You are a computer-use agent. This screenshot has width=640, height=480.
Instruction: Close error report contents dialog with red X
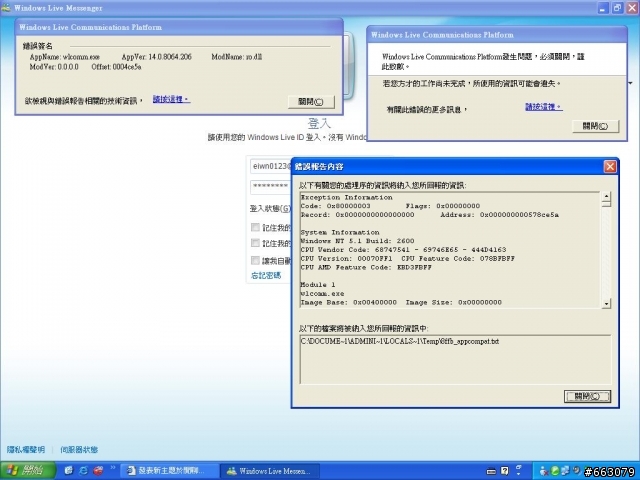(x=610, y=167)
